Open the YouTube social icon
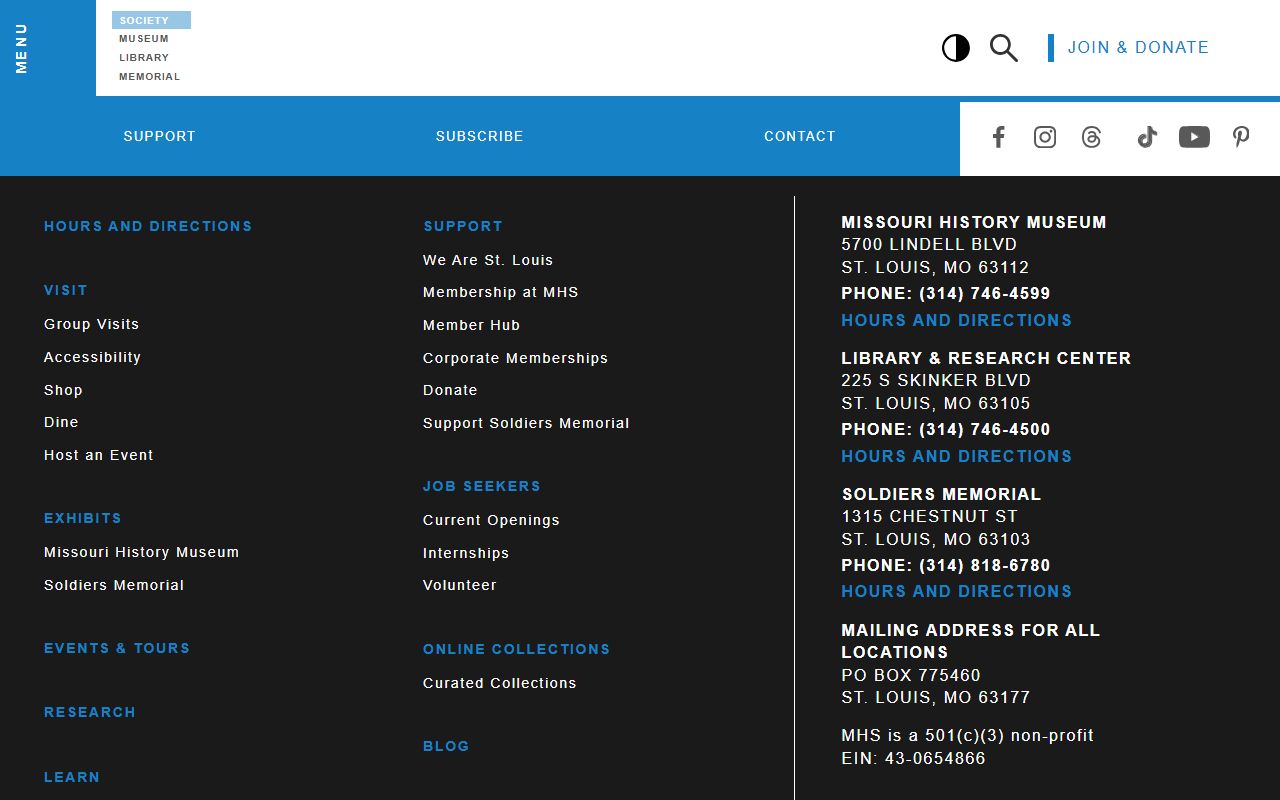The width and height of the screenshot is (1280, 800). tap(1194, 137)
